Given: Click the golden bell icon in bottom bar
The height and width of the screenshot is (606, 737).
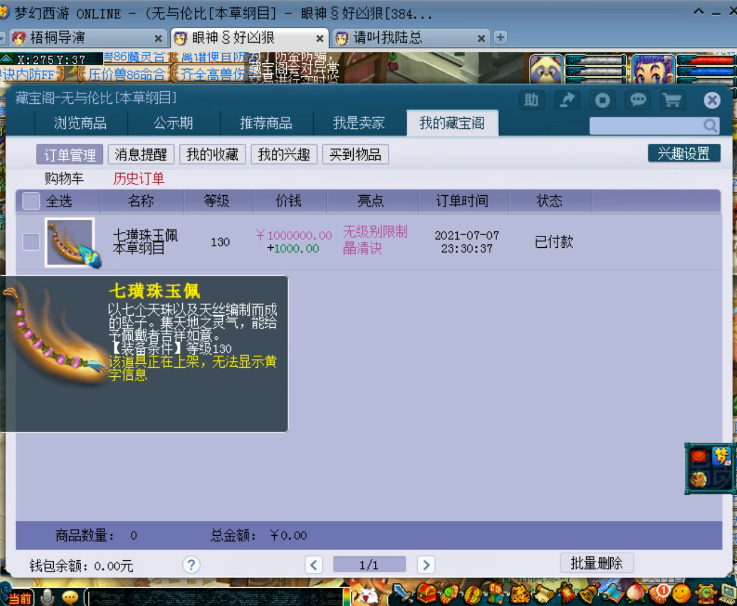Looking at the screenshot, I should click(x=589, y=594).
